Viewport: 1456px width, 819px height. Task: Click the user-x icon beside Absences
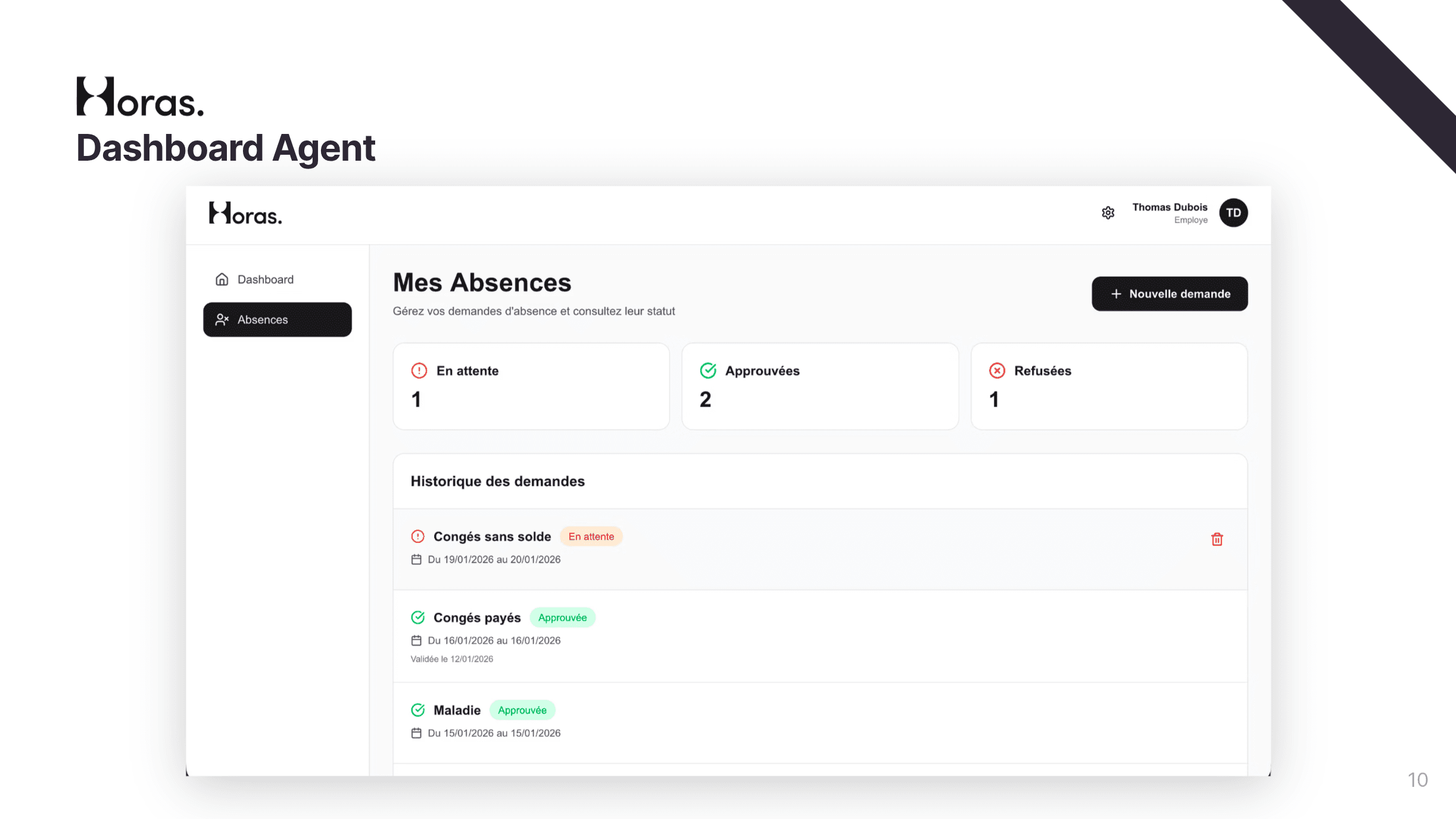222,320
